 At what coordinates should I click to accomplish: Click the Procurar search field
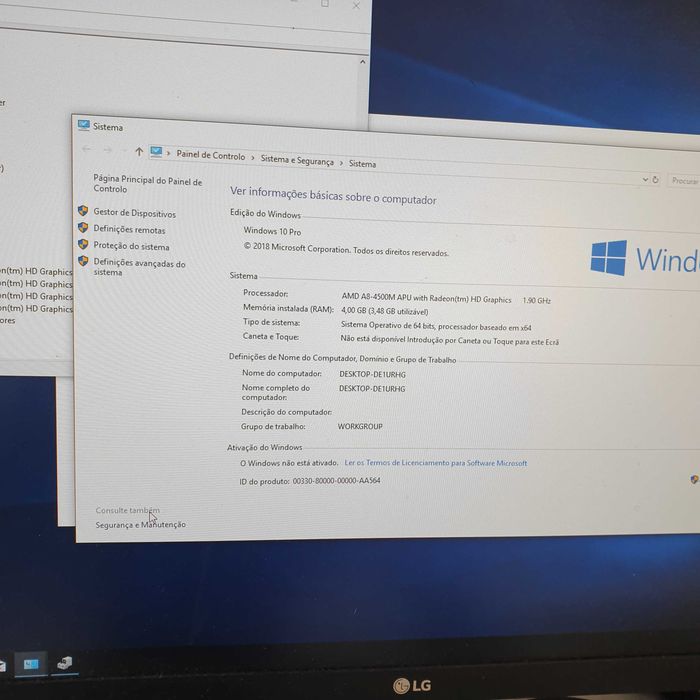(683, 181)
